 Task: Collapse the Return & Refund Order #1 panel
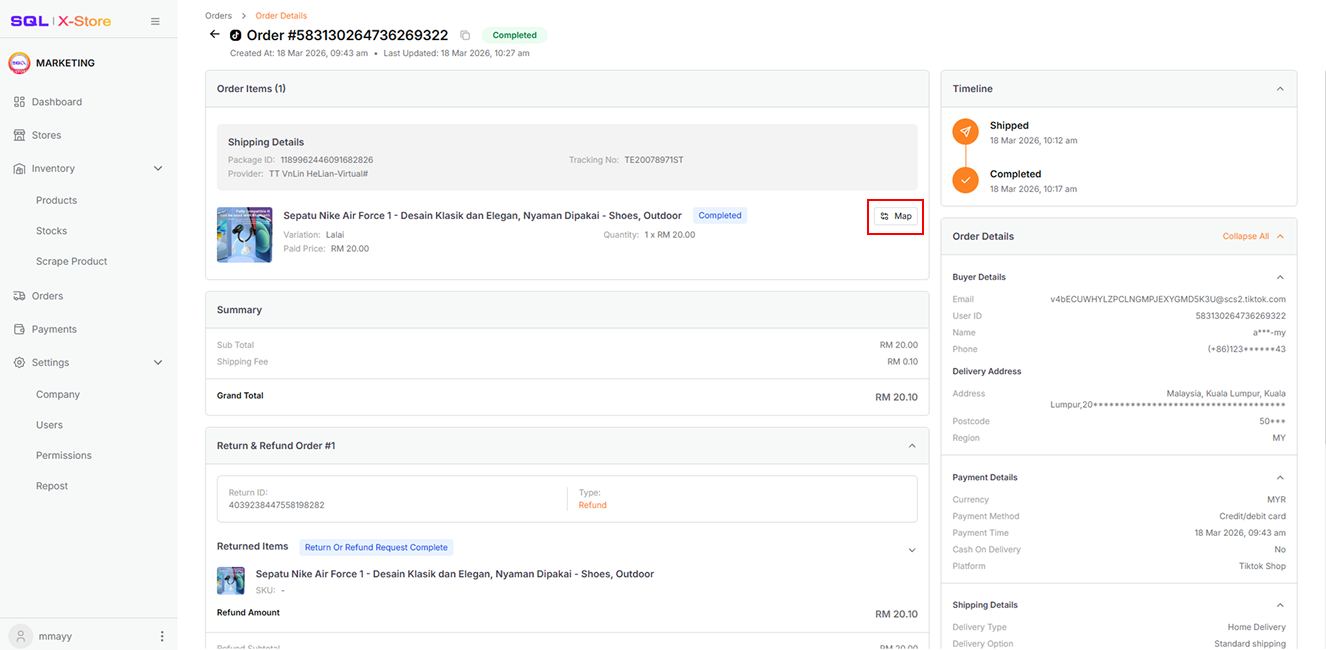pos(912,446)
